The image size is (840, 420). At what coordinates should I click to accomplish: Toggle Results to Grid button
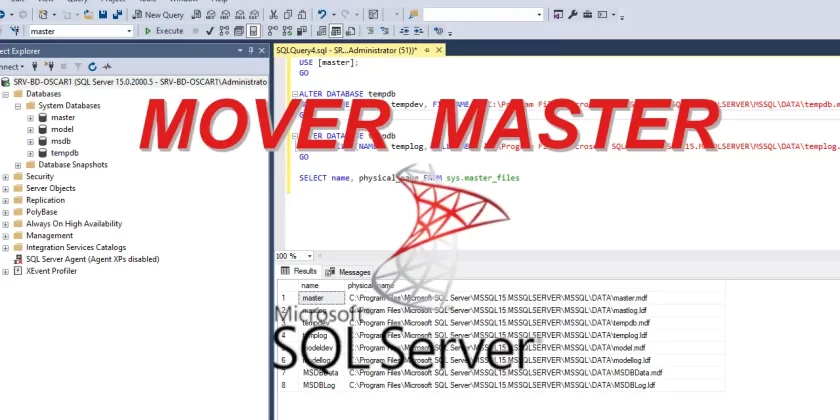point(336,31)
